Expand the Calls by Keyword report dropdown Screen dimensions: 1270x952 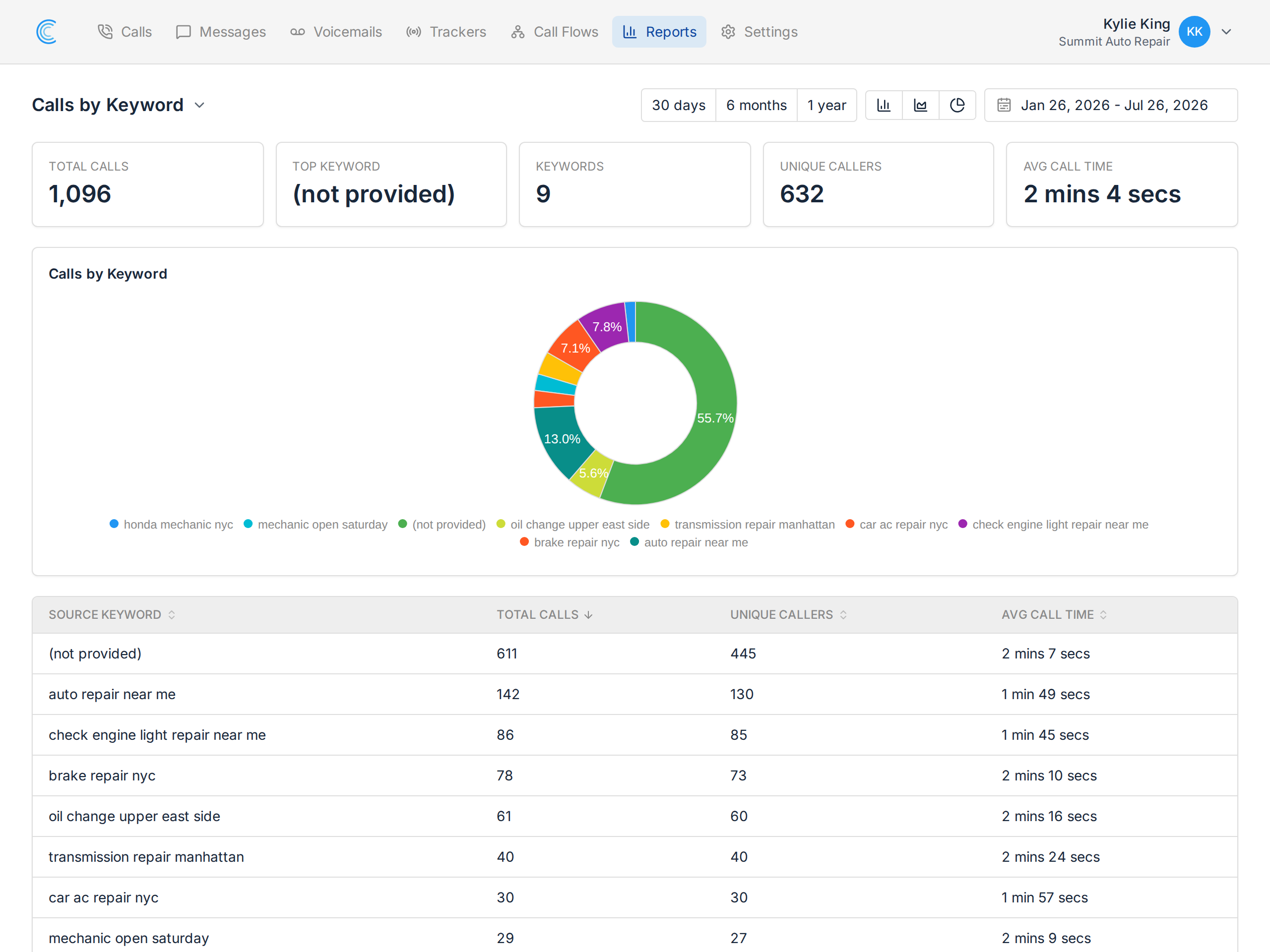coord(199,105)
